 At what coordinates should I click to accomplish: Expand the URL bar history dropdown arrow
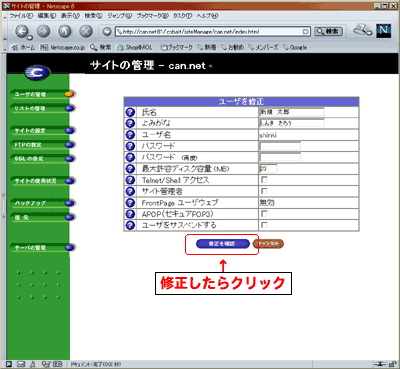305,32
